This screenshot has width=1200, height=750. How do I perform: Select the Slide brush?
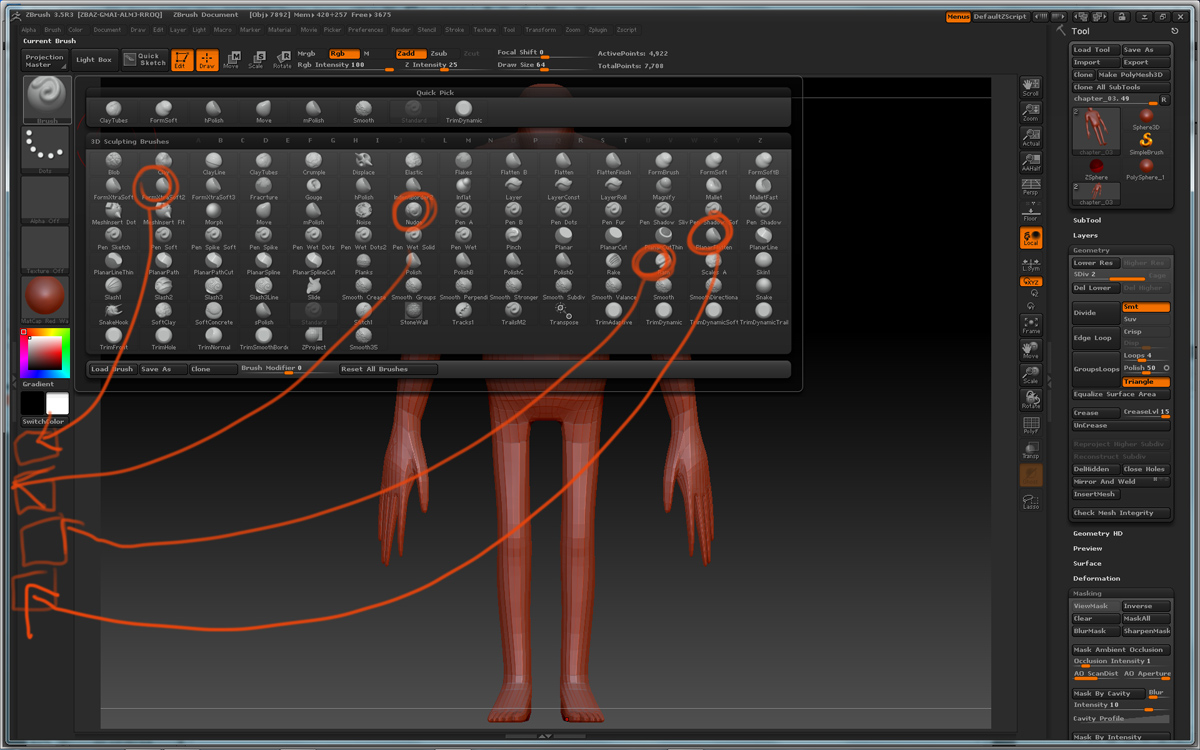[314, 289]
